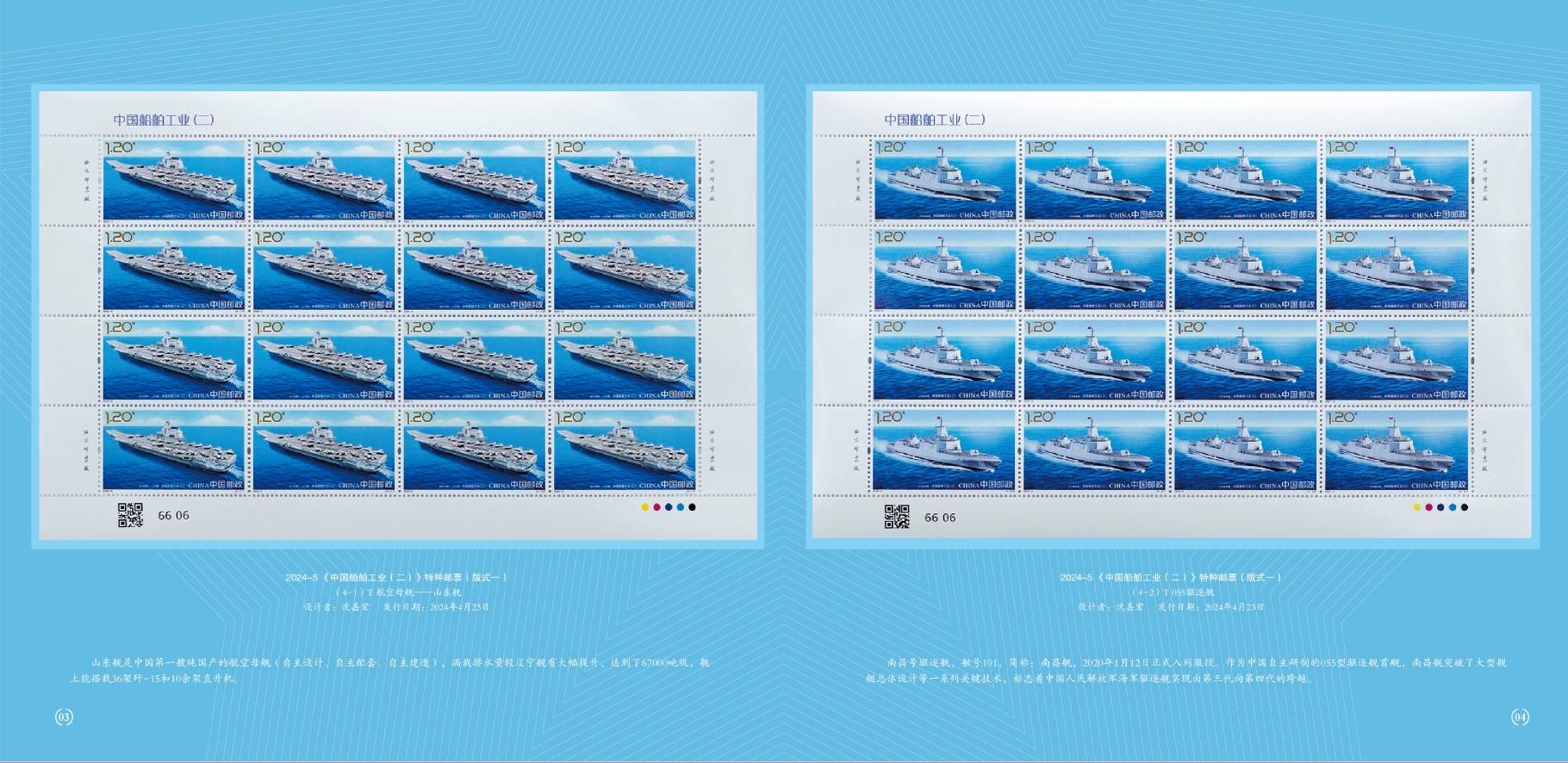Click the 中国船舶工业(二) title on the left sheet
Screen dimensions: 1568x763
(164, 120)
